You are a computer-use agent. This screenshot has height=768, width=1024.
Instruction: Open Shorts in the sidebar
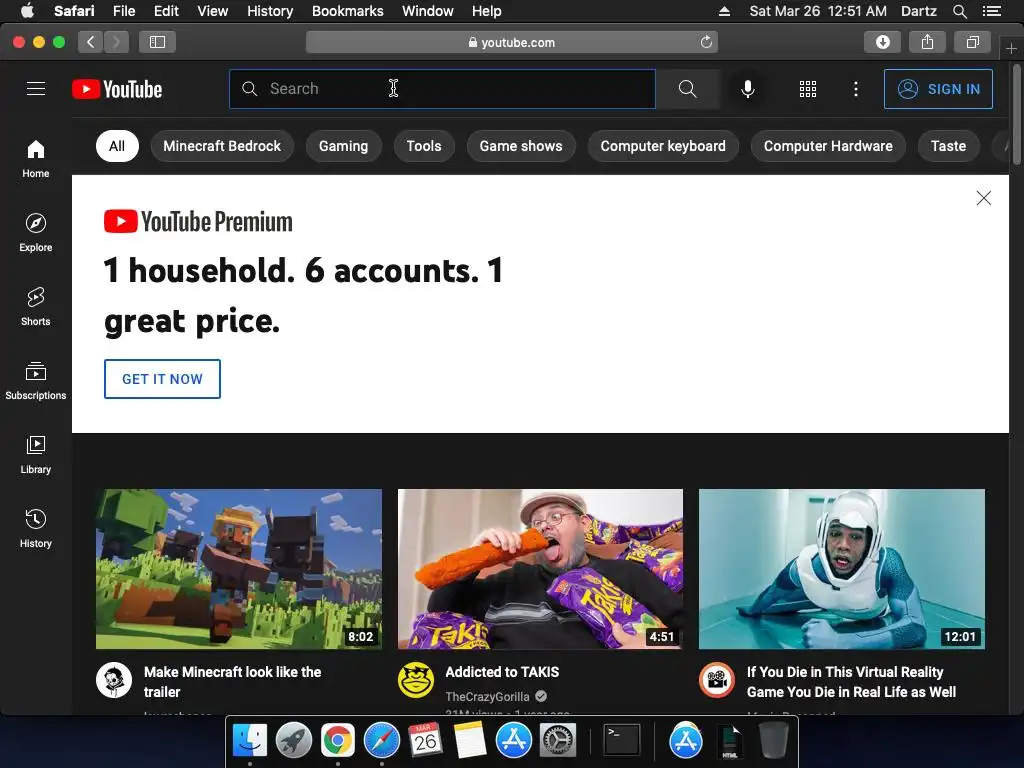[x=36, y=306]
